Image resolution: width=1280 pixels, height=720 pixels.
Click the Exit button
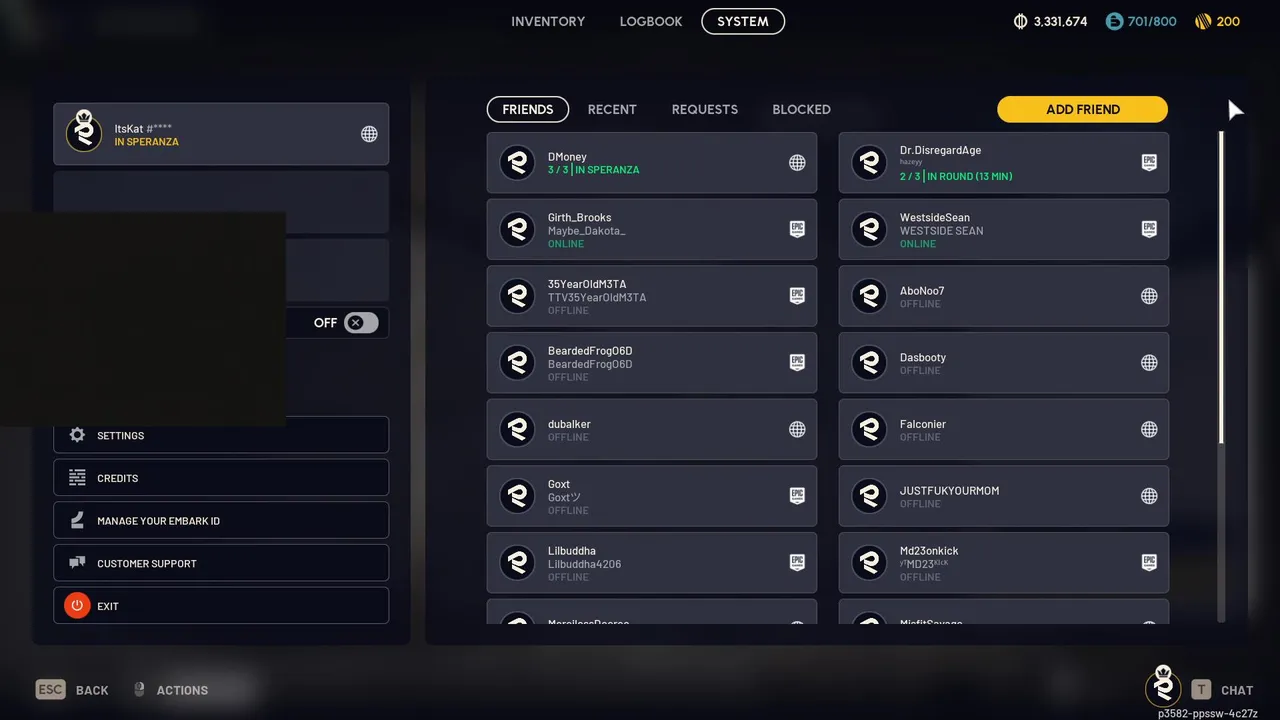[221, 606]
